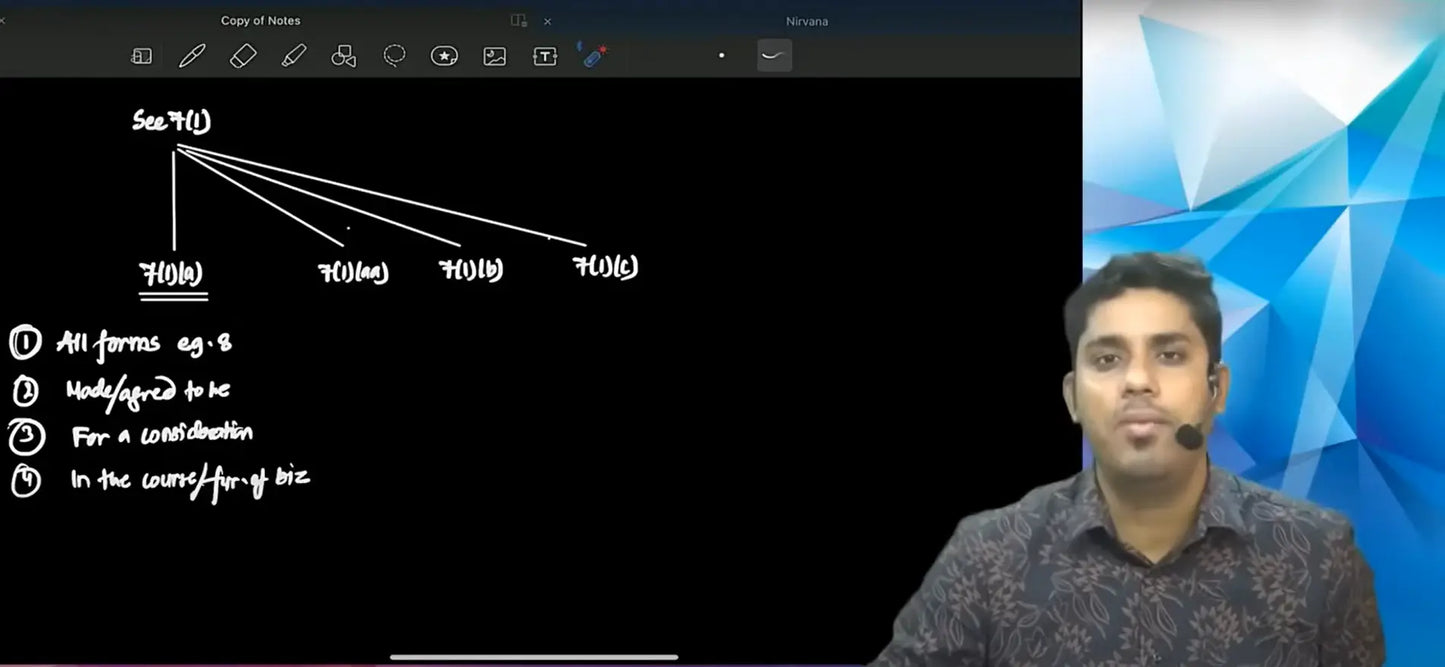The width and height of the screenshot is (1445, 667).
Task: Open split view icon beside Copy of Notes
Action: [x=518, y=21]
